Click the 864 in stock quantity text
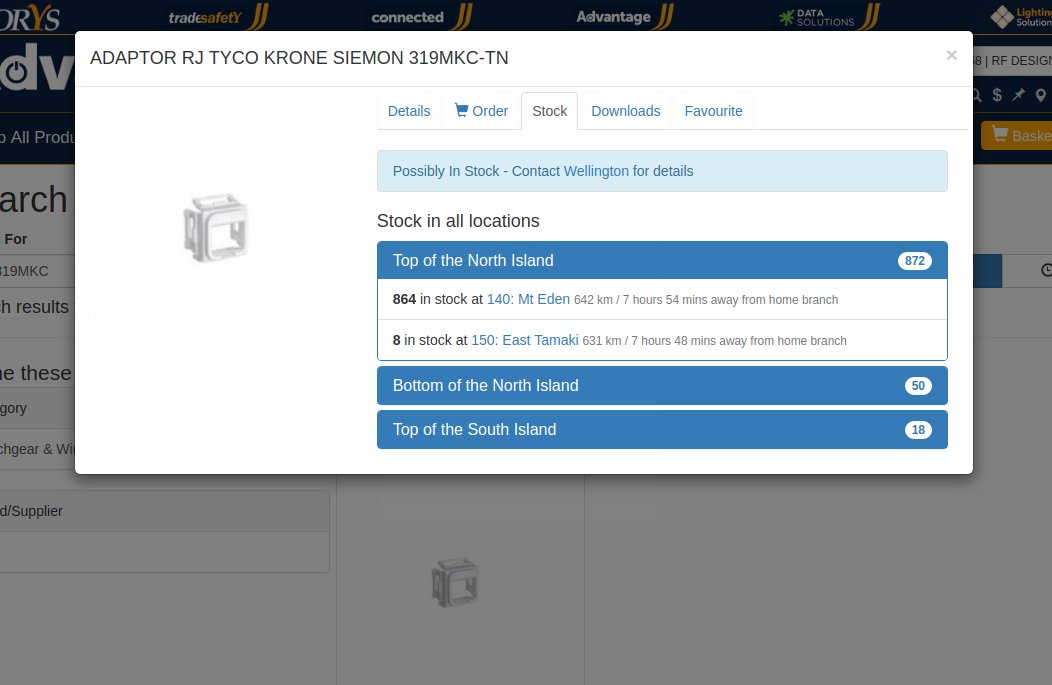 (404, 299)
